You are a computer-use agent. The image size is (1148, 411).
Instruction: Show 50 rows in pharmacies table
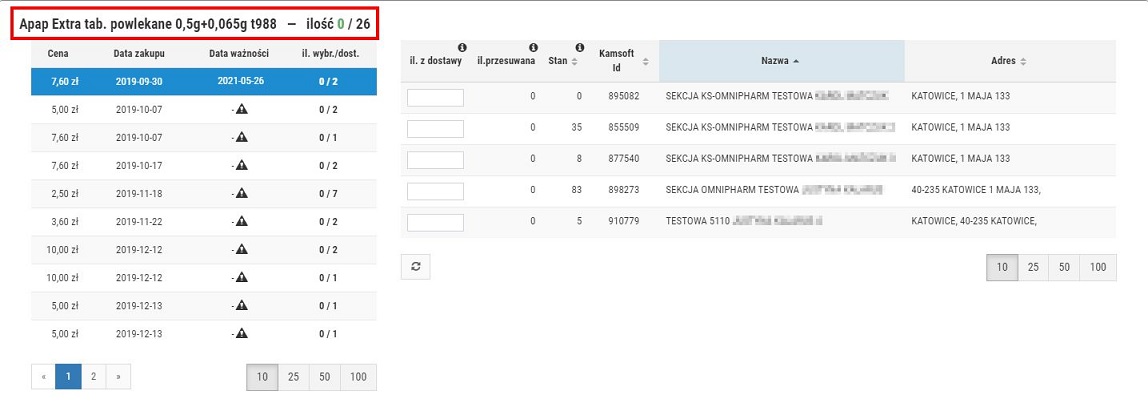click(1064, 267)
